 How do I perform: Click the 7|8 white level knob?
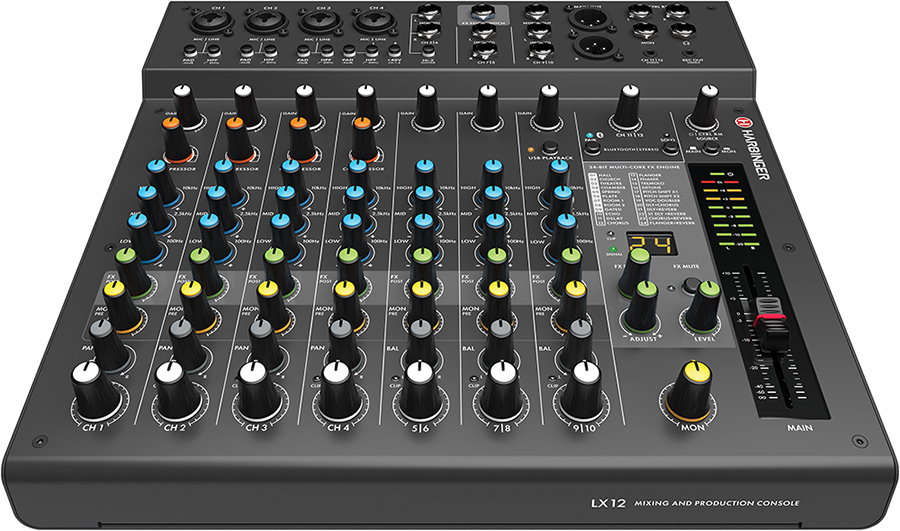tap(502, 392)
